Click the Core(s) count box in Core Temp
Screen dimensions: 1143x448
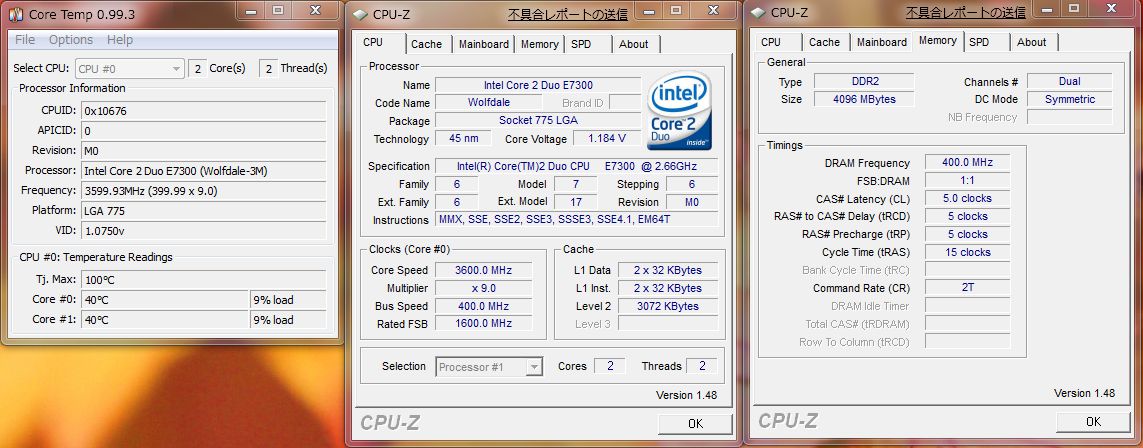coord(197,68)
